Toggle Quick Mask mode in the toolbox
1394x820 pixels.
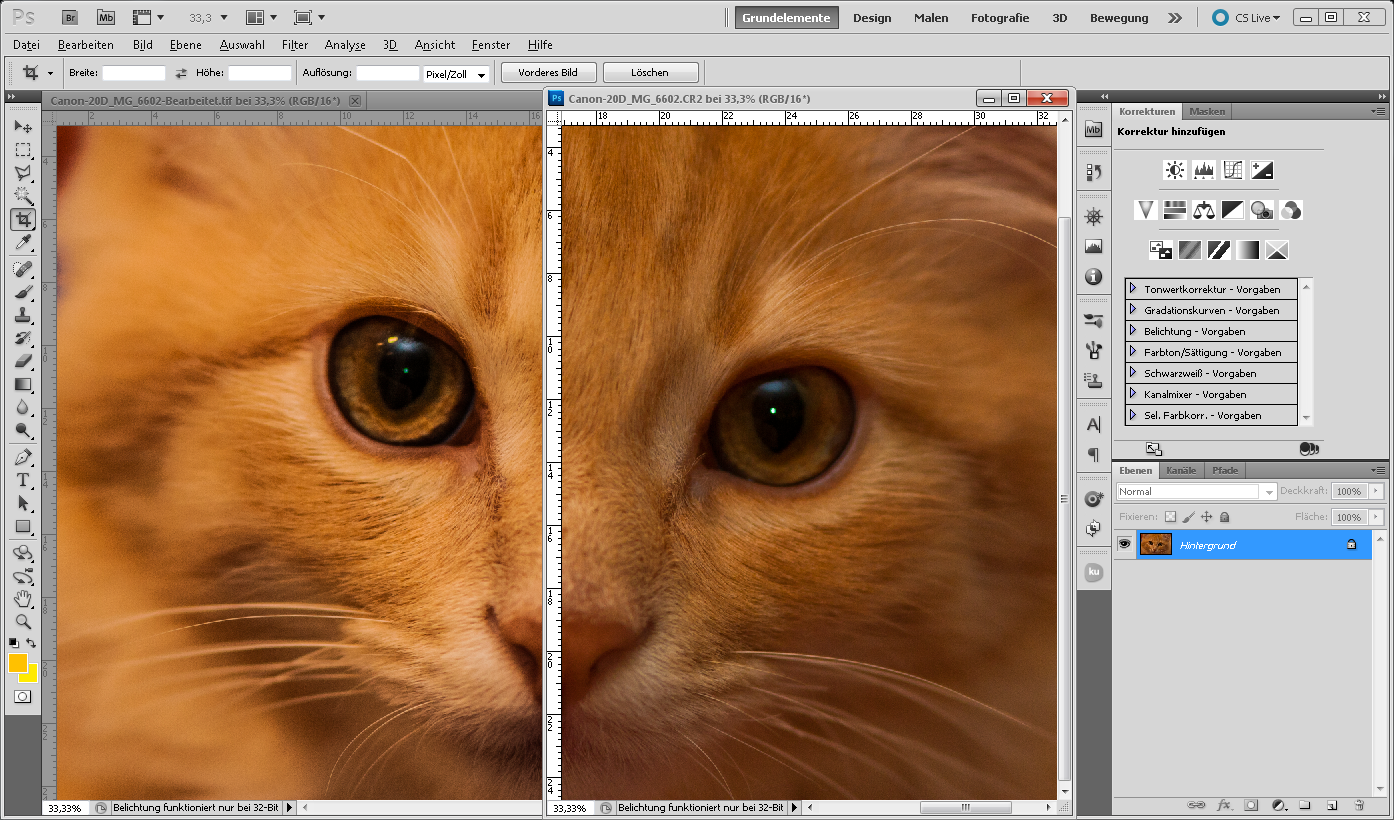23,696
